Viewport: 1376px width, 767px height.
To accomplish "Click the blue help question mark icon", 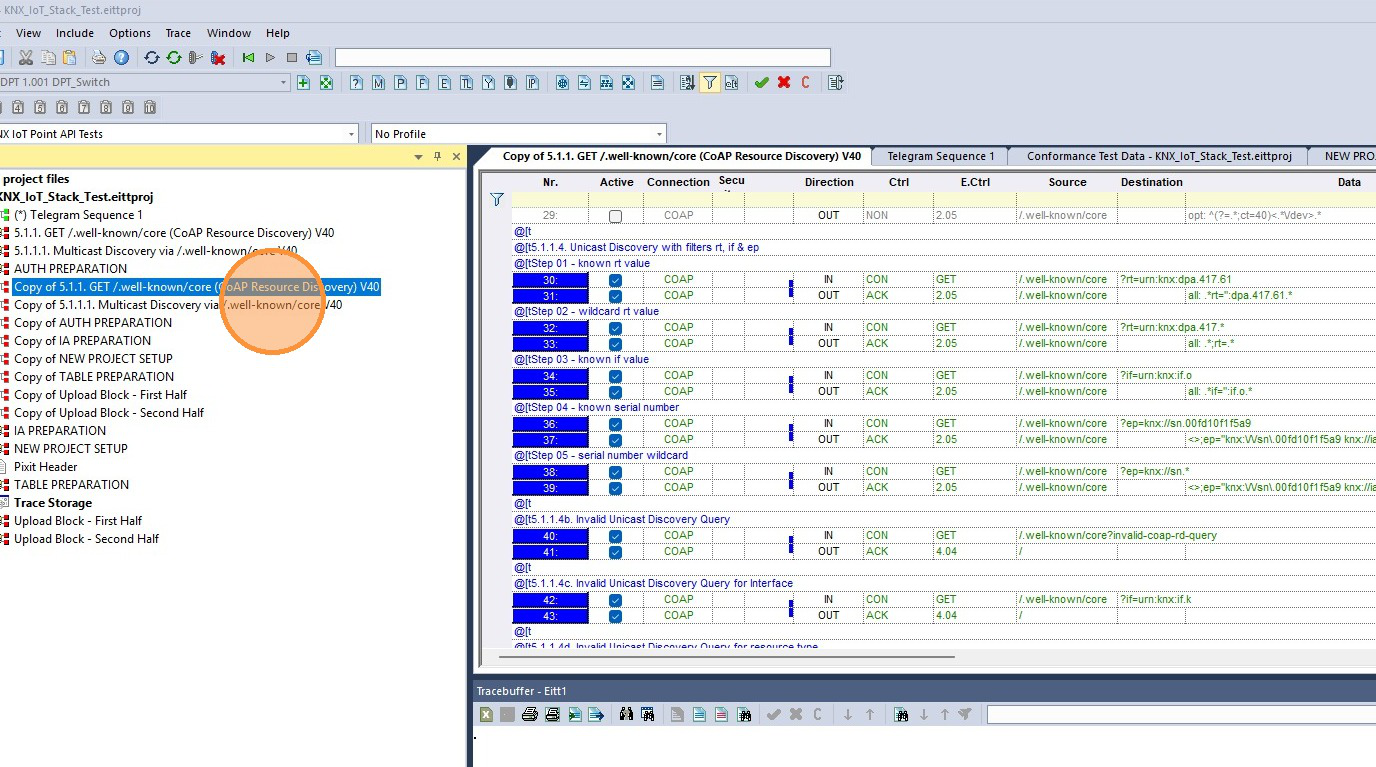I will [x=121, y=58].
